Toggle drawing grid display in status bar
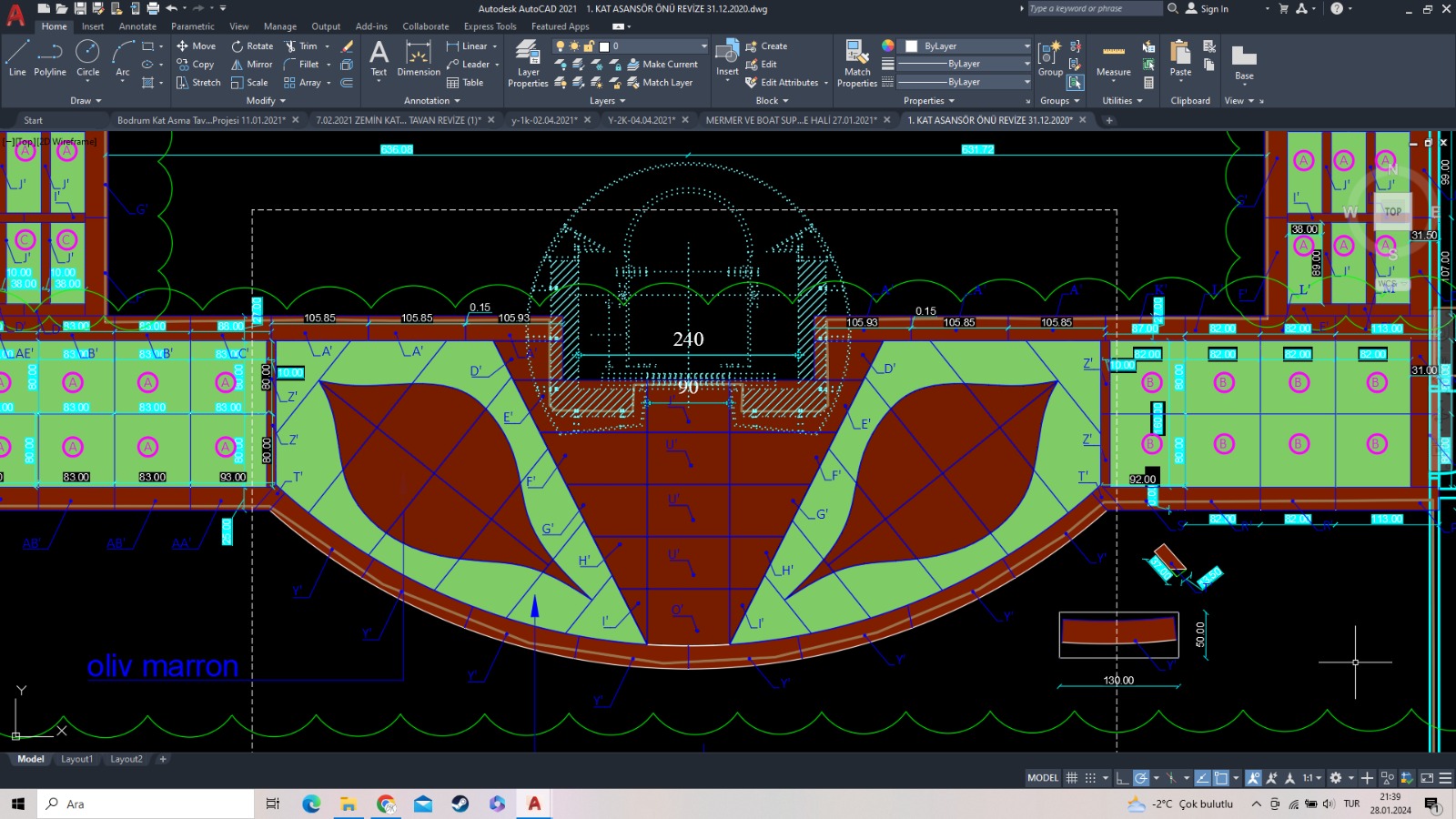The height and width of the screenshot is (819, 1456). point(1072,778)
